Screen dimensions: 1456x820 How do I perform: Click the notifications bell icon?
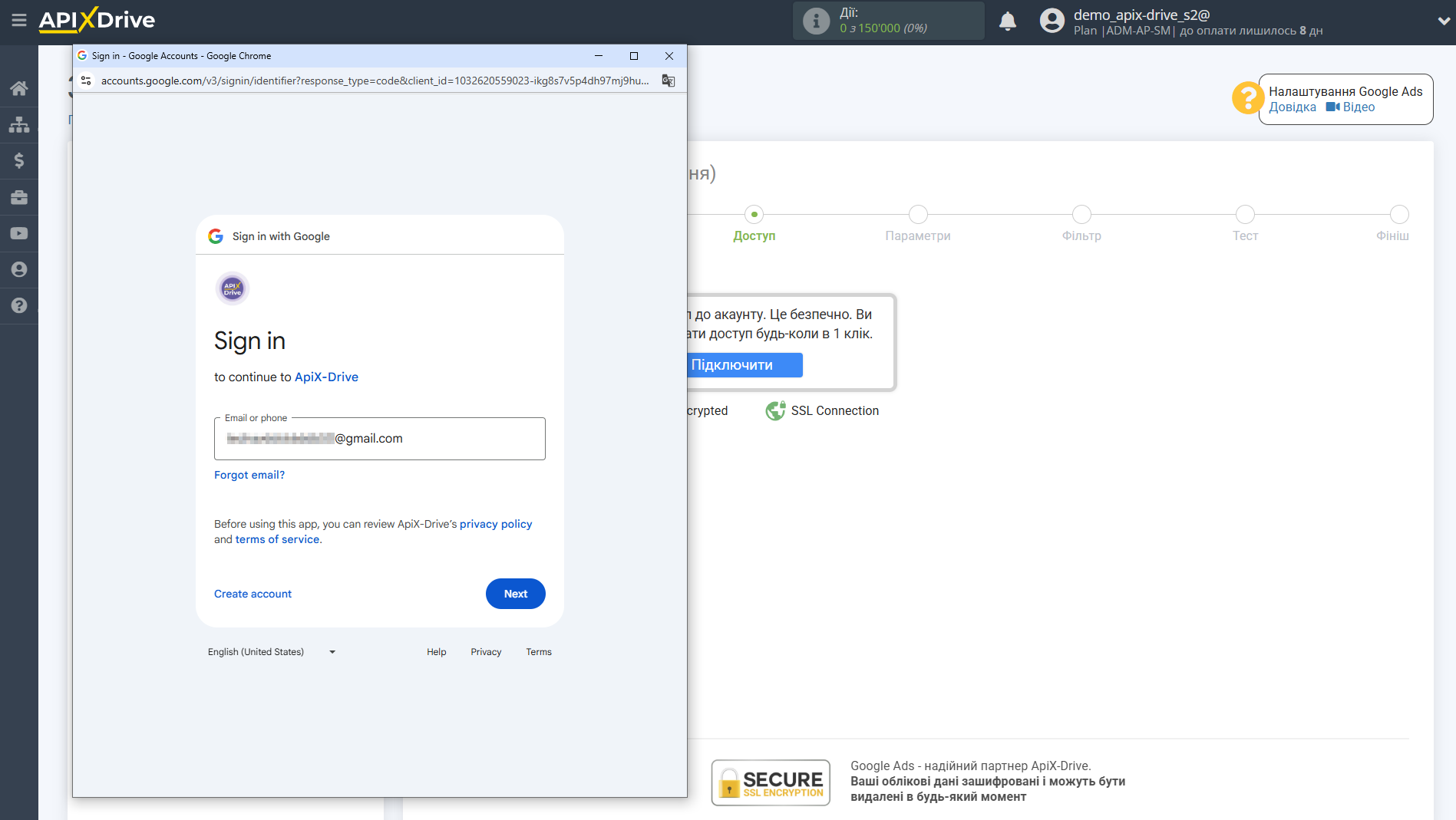pos(1007,21)
